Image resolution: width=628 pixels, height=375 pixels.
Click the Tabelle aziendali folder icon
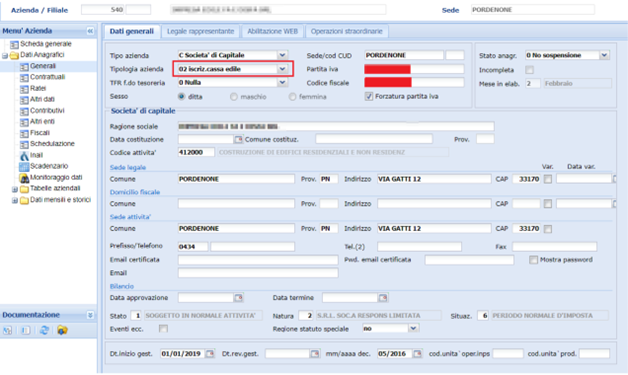coord(24,189)
